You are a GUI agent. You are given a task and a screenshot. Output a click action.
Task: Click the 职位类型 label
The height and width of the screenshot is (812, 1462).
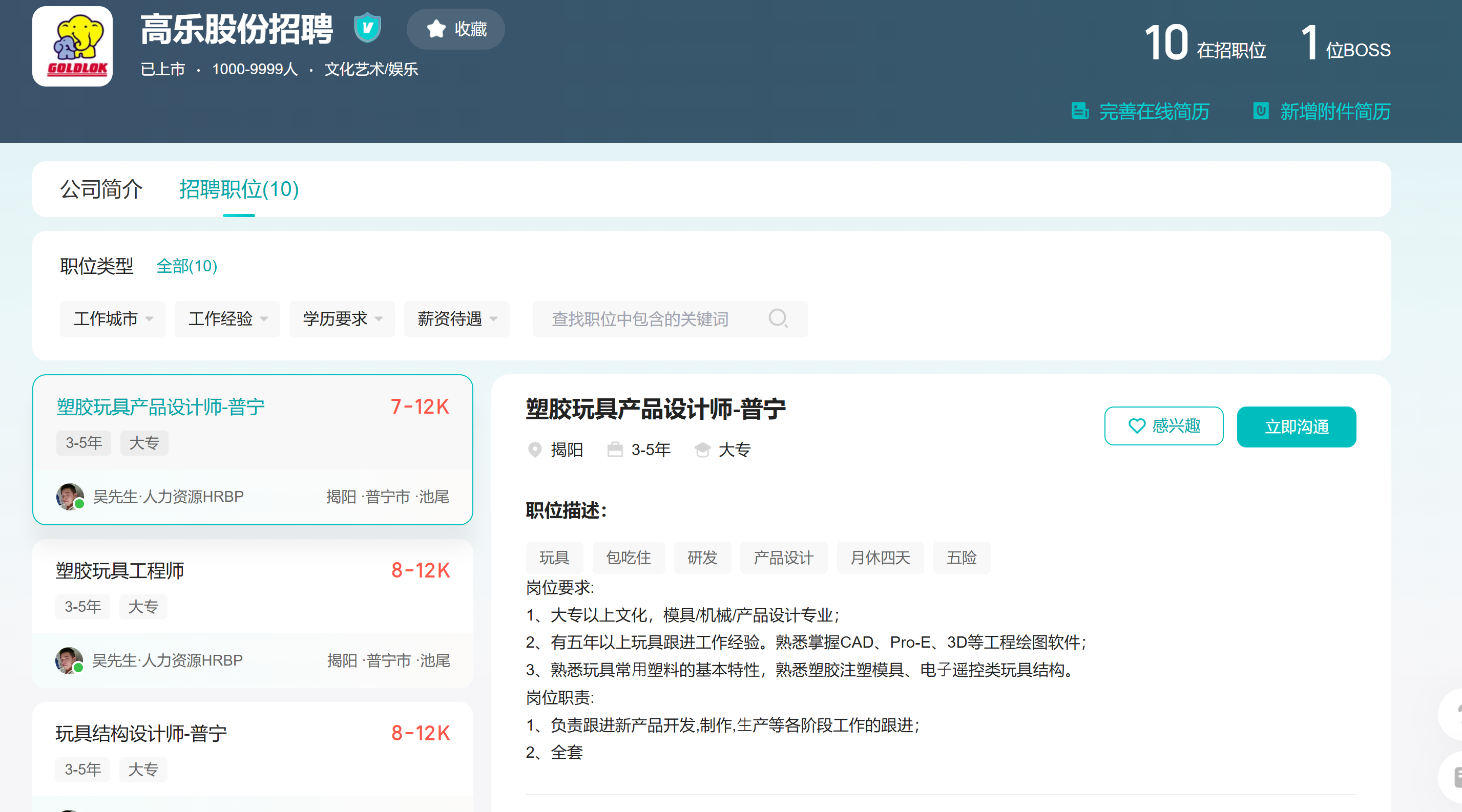pyautogui.click(x=96, y=266)
